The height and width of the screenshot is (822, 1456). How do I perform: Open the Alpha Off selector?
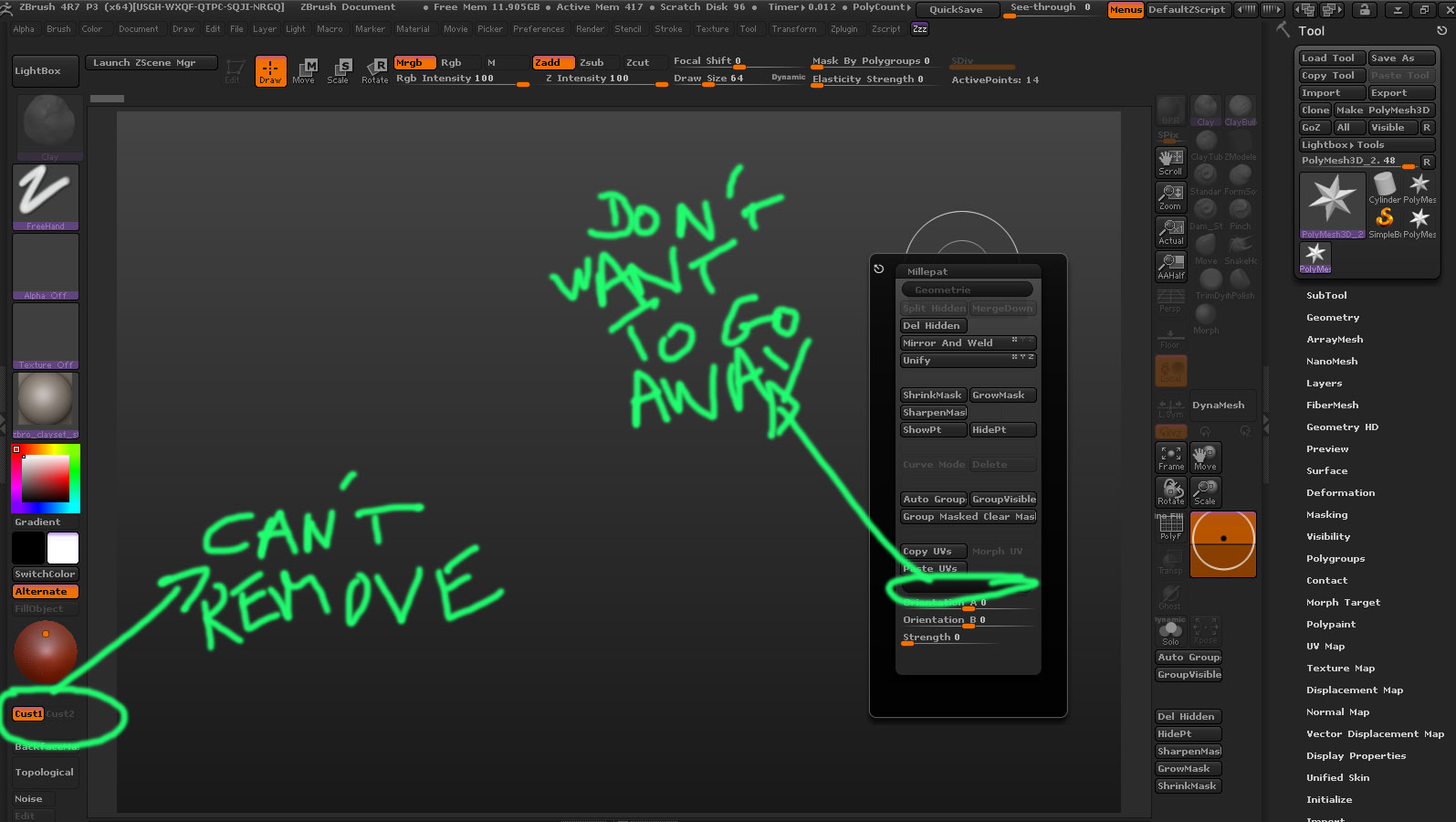[x=46, y=266]
